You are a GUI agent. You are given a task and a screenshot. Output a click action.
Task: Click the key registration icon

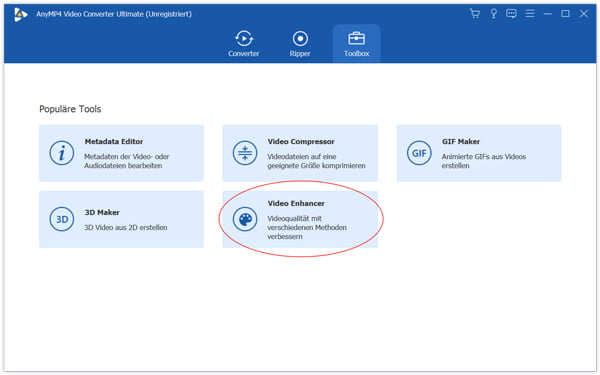click(x=494, y=14)
